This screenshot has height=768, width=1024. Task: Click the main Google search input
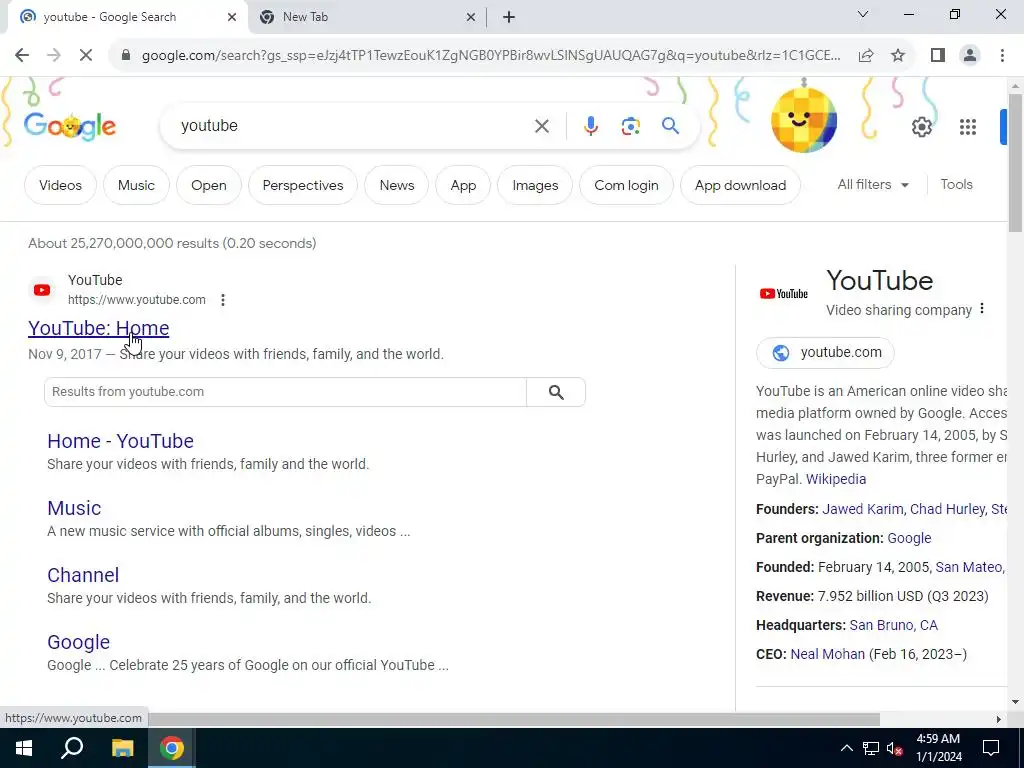coord(353,126)
